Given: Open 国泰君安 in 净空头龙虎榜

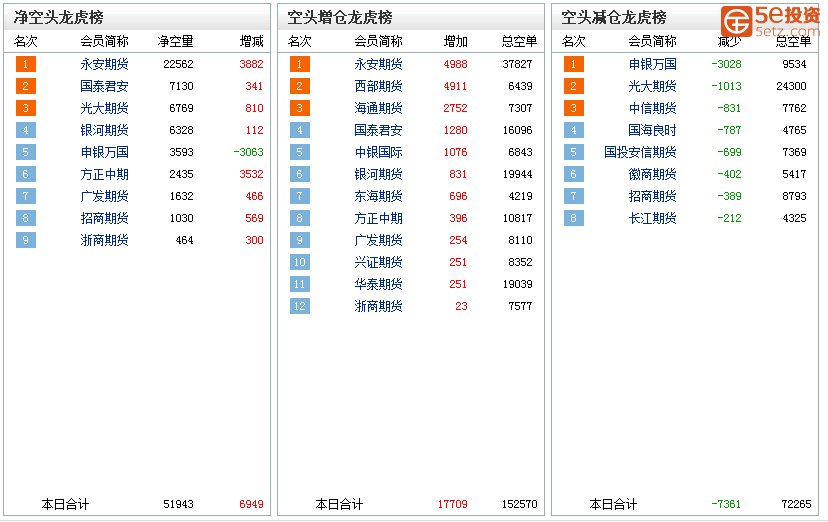Looking at the screenshot, I should [x=104, y=86].
